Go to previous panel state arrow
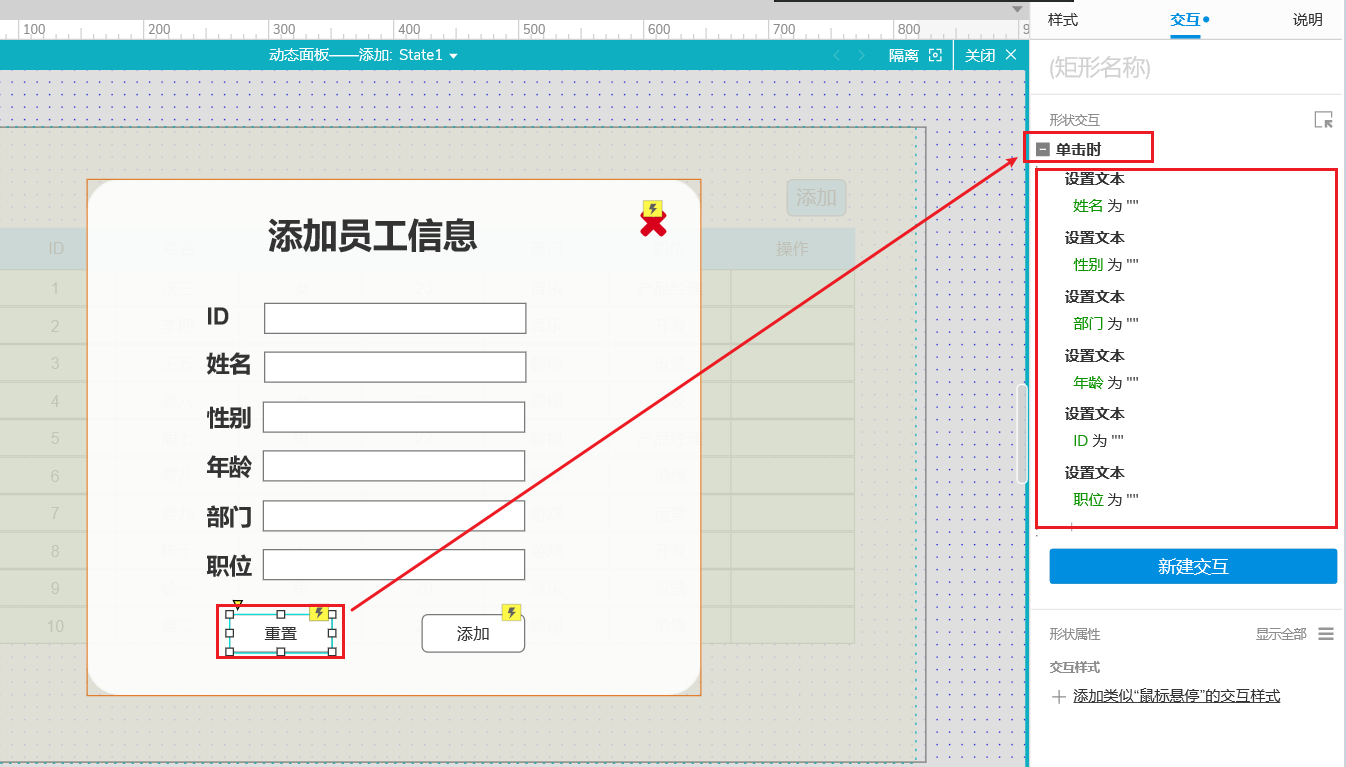Screen dimensions: 1346x767 pos(838,55)
